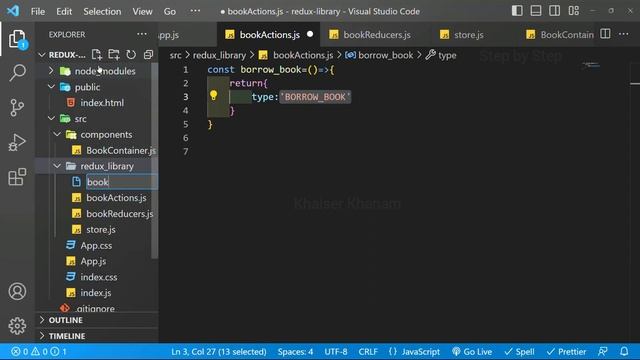Click Collapse Folders icon in Explorer
The image size is (640, 360).
click(x=148, y=54)
